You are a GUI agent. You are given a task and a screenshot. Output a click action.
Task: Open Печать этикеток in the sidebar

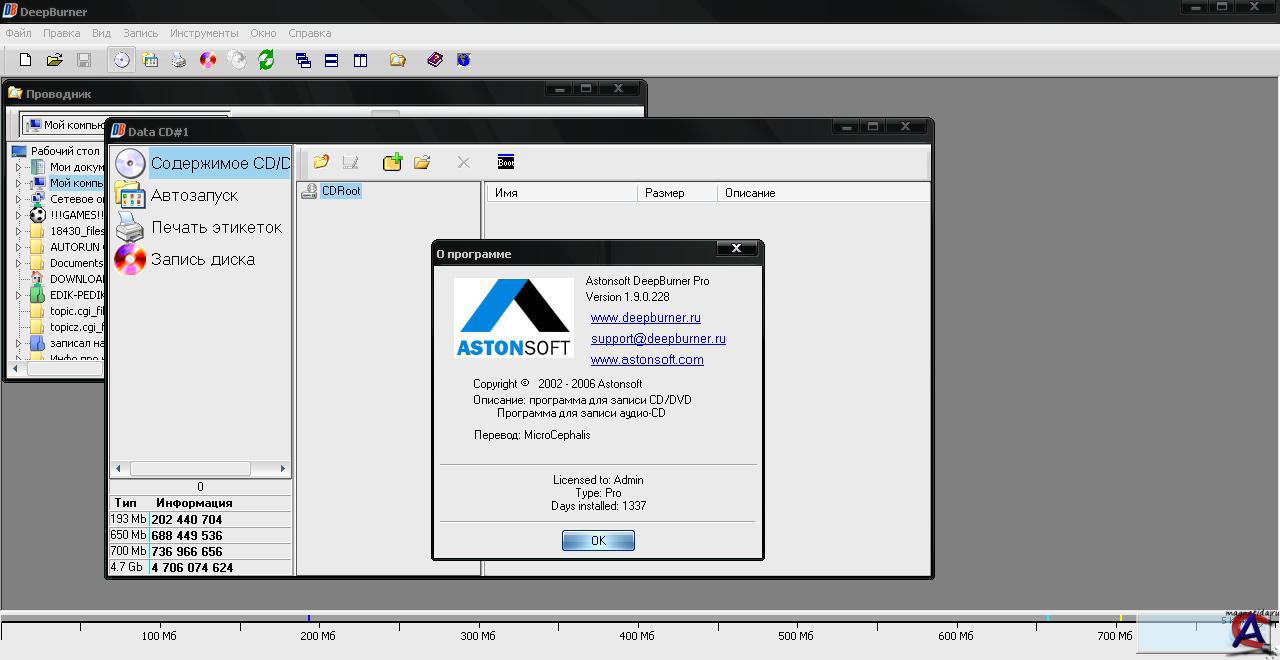[215, 227]
